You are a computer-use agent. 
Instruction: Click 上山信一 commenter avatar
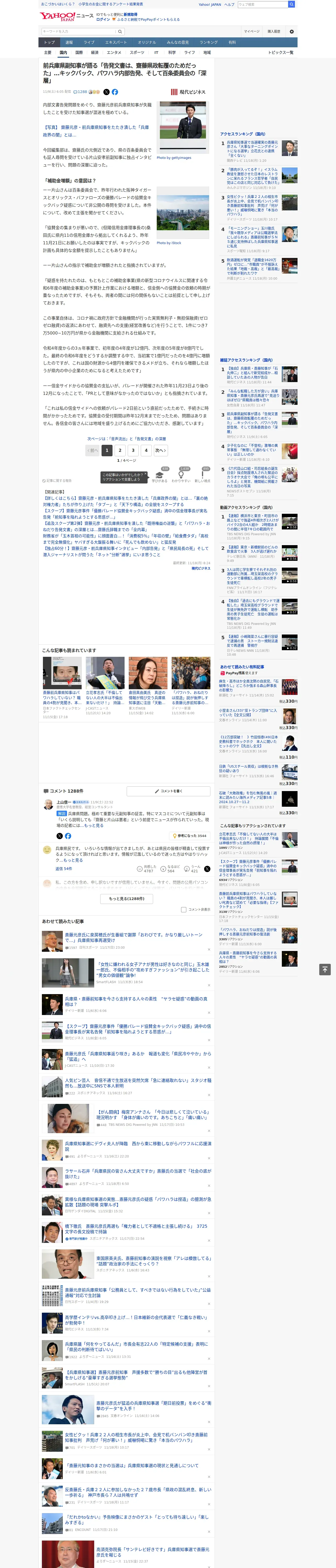tap(48, 805)
